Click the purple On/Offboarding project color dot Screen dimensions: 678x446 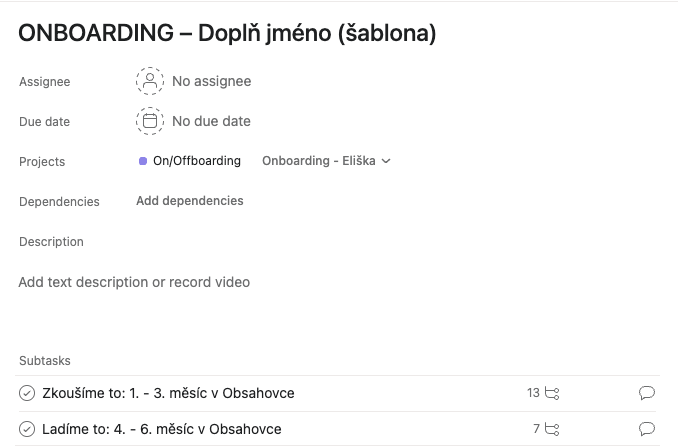click(143, 161)
